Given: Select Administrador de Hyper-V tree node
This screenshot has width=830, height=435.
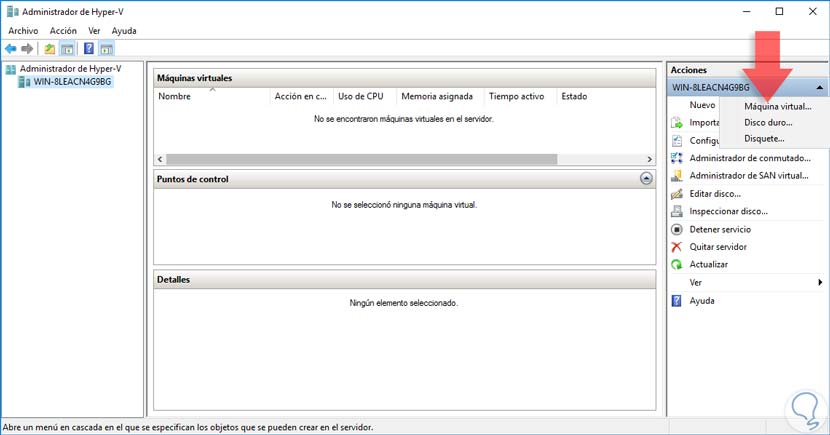Looking at the screenshot, I should pos(70,69).
